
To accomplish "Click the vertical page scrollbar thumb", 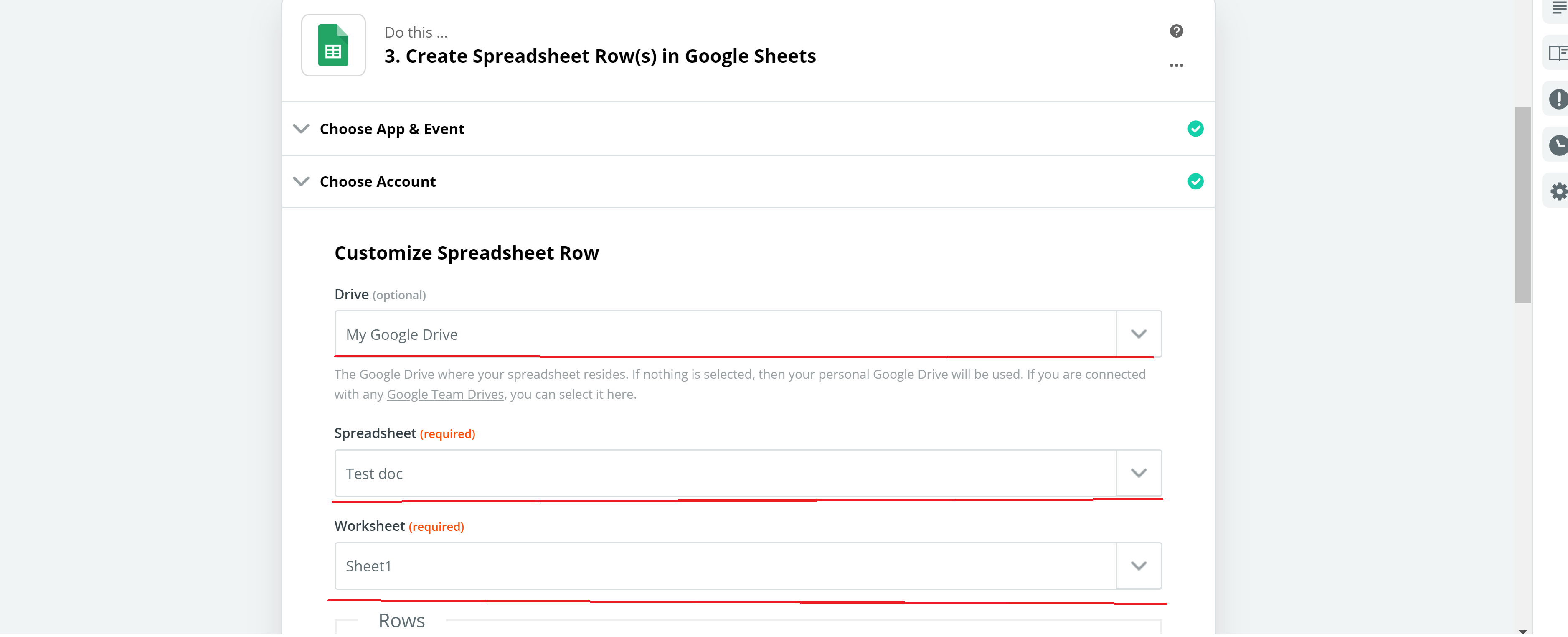I will point(1522,205).
